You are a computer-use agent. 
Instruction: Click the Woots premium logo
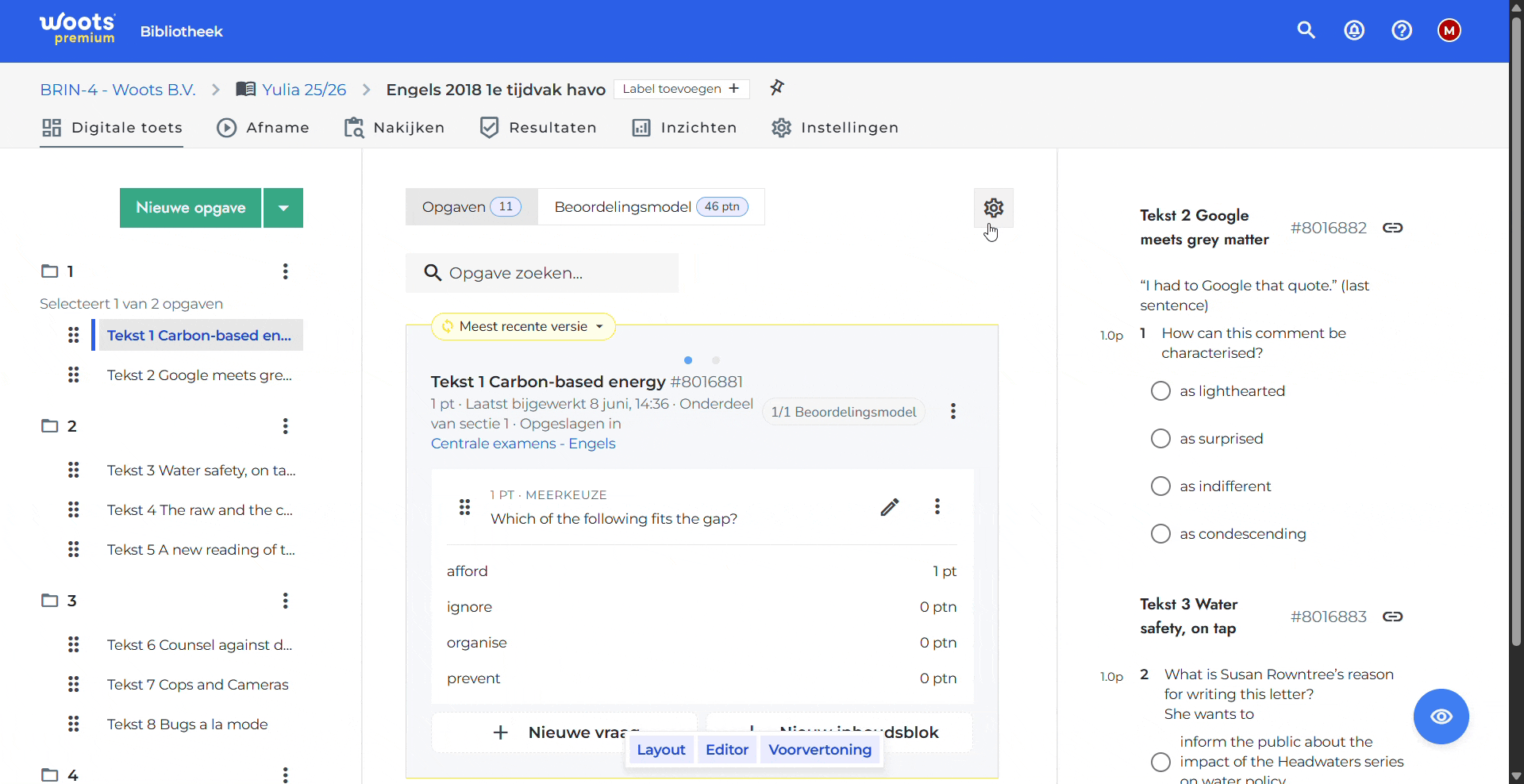(x=78, y=29)
